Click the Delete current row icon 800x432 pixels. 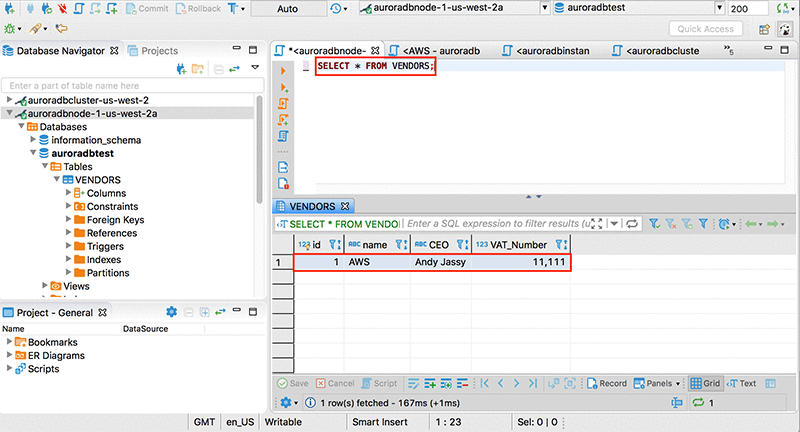[462, 383]
